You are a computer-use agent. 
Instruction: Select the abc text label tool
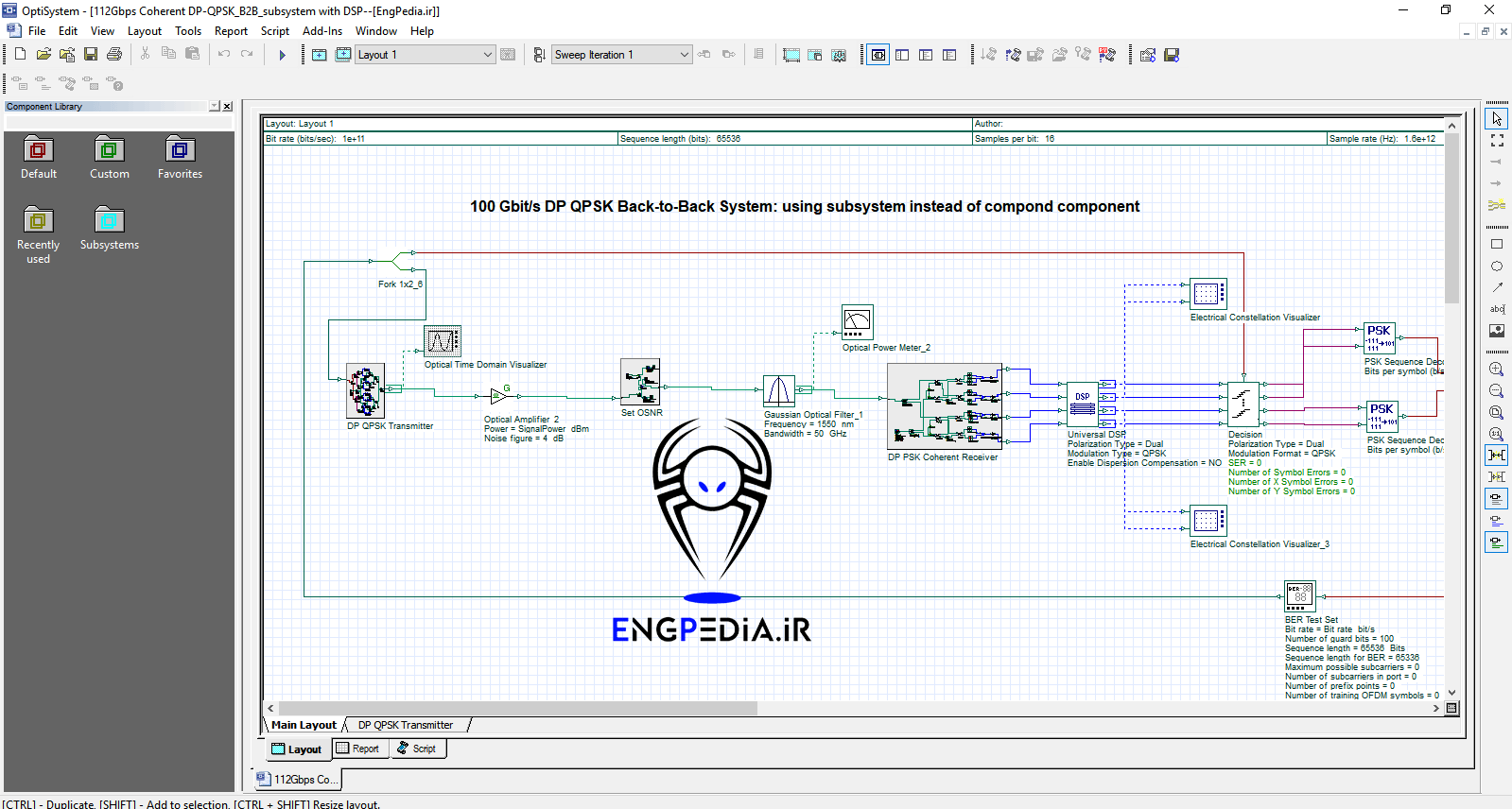tap(1497, 309)
